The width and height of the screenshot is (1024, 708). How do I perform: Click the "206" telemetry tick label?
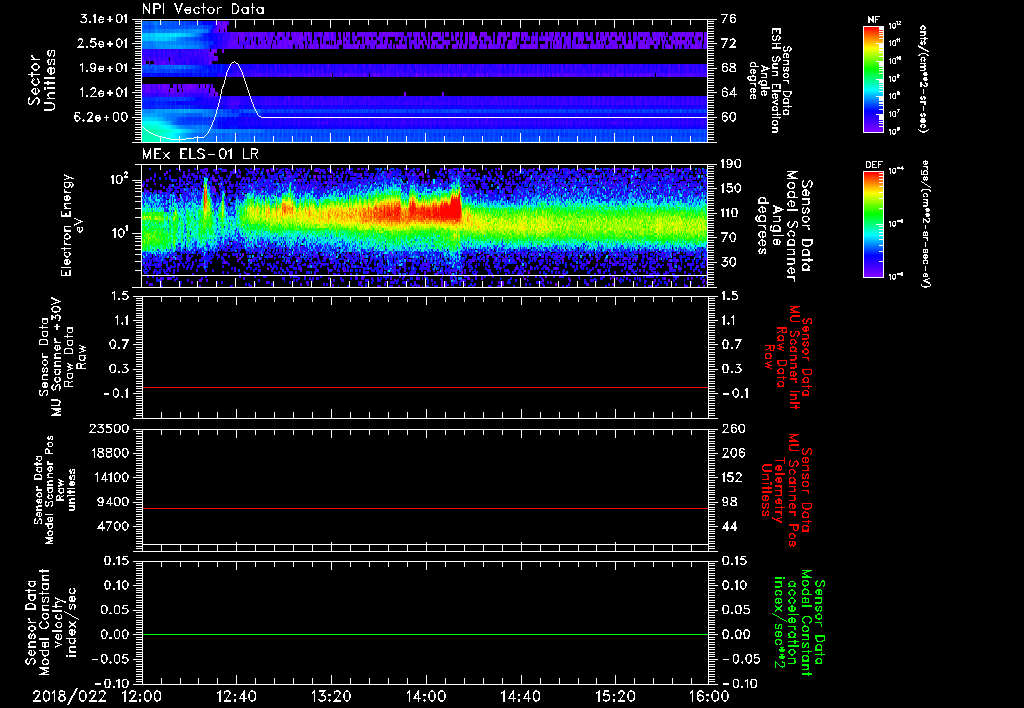point(731,453)
